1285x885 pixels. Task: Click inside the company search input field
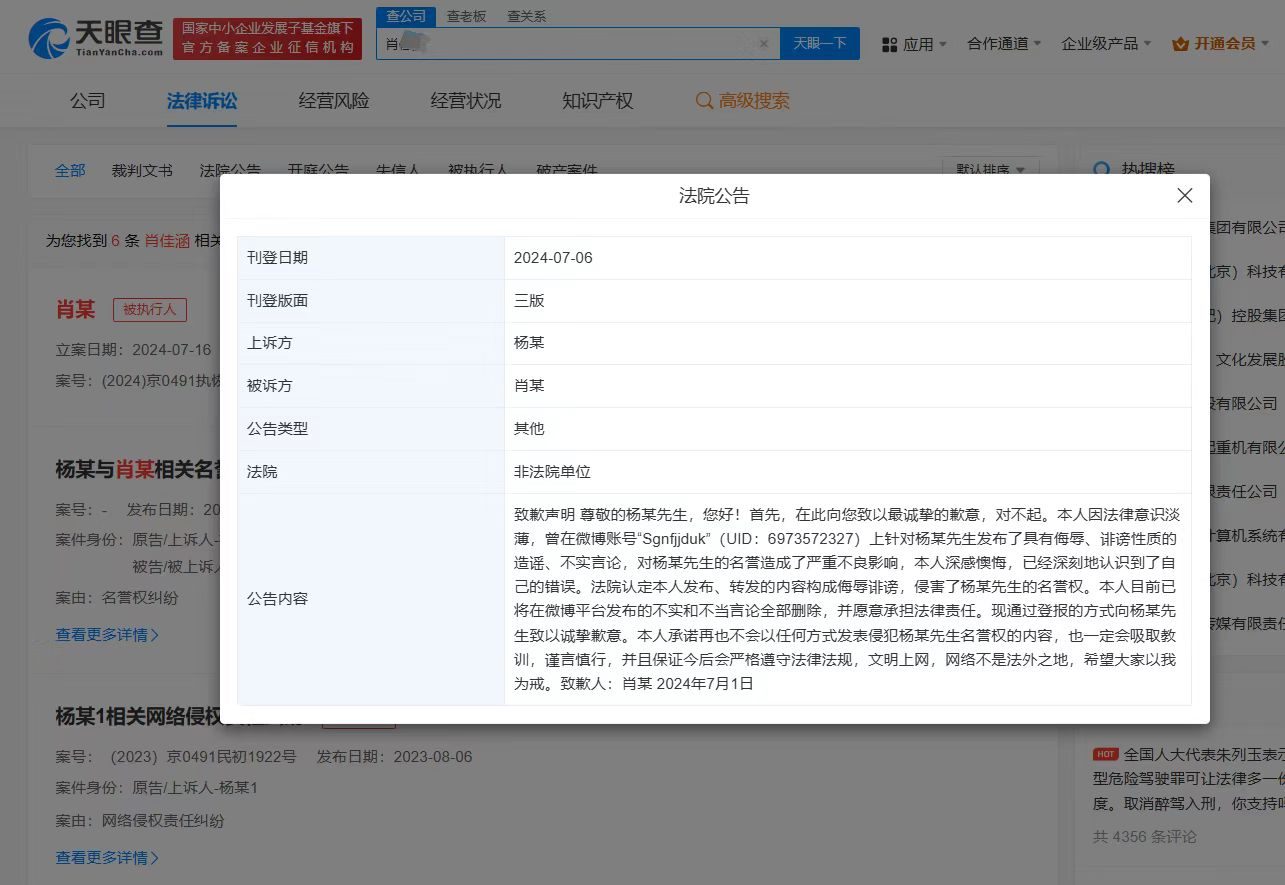570,43
